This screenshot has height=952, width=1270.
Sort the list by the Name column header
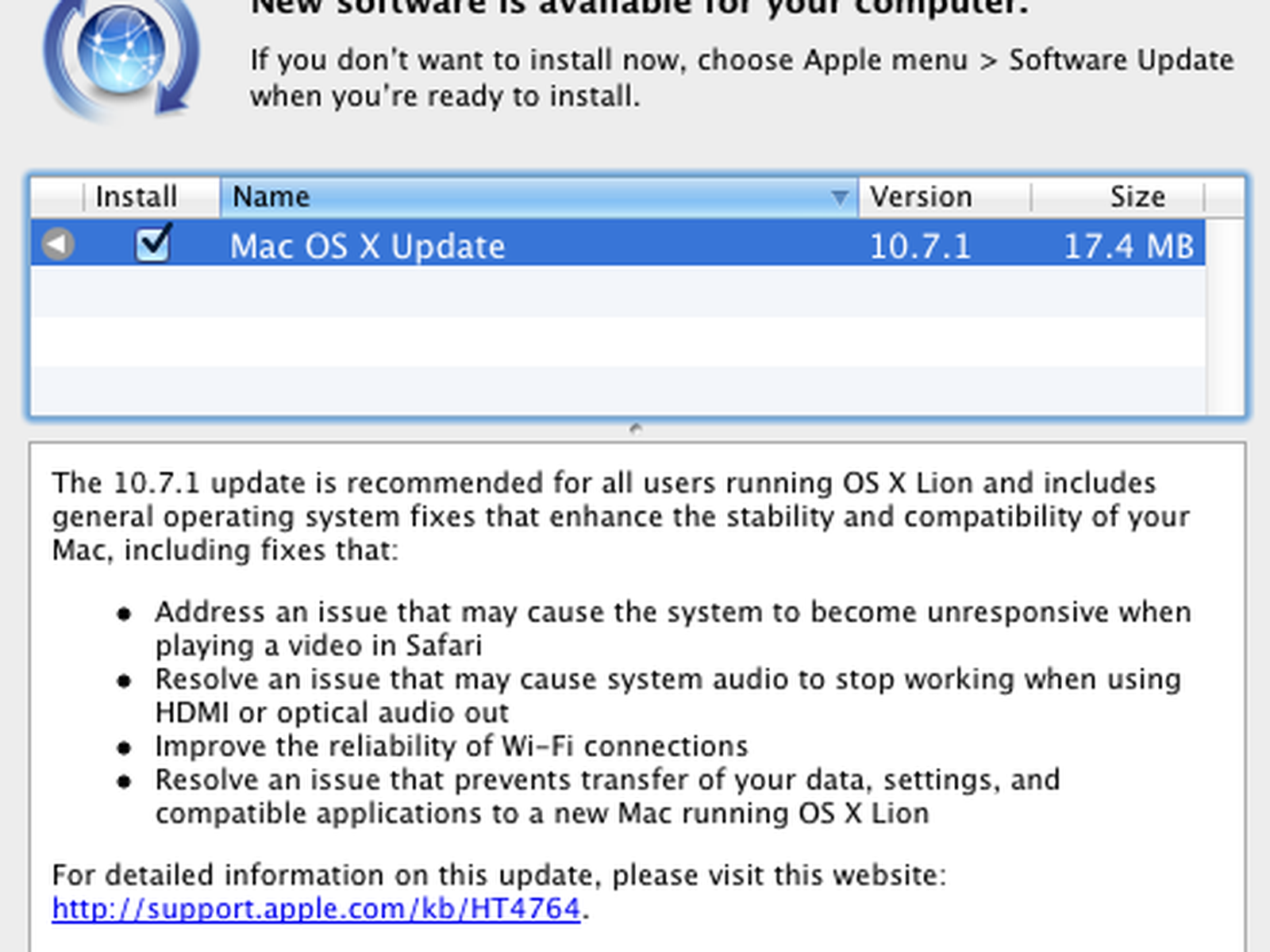click(539, 197)
